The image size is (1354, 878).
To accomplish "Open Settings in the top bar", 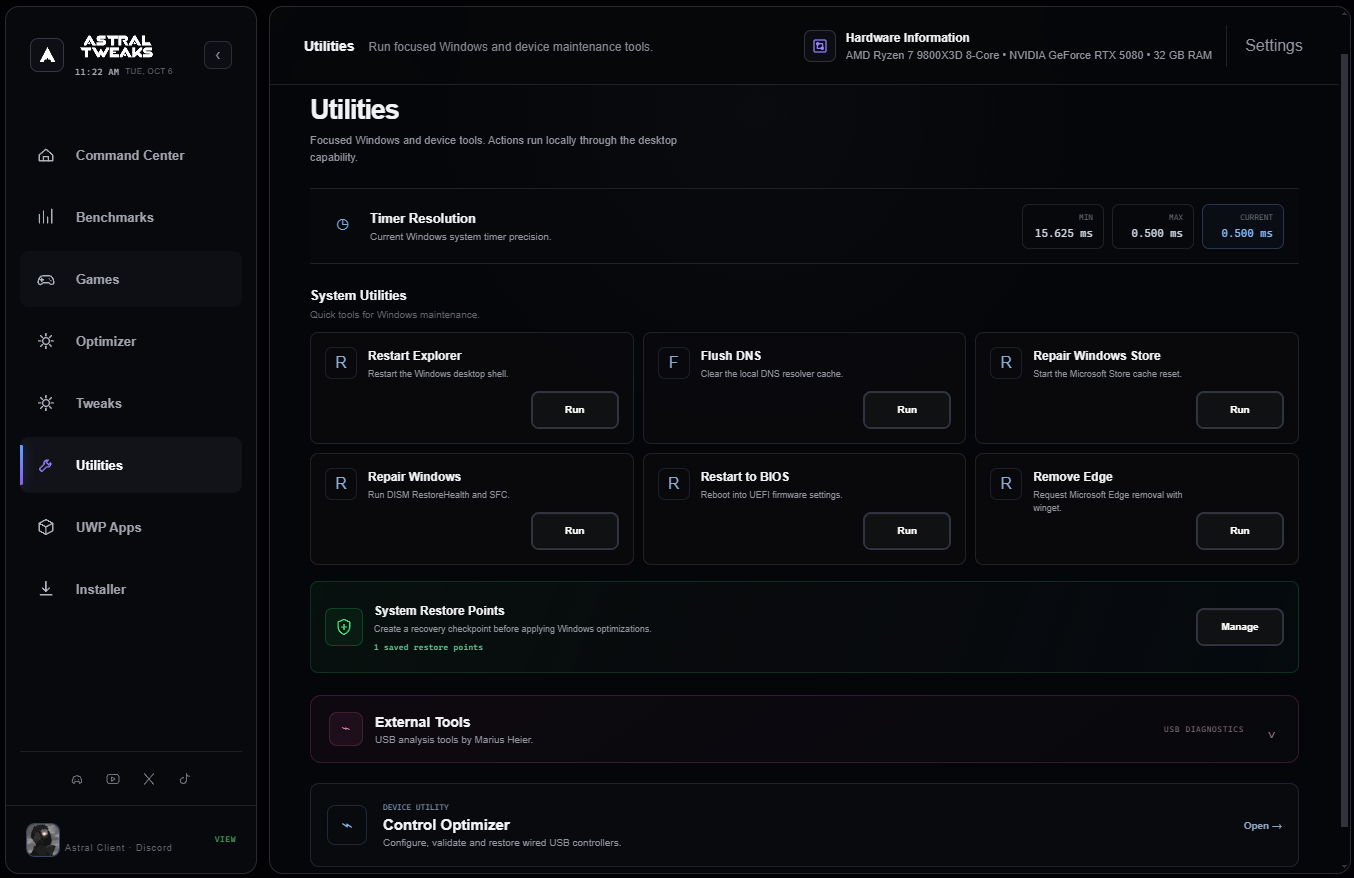I will click(x=1274, y=46).
